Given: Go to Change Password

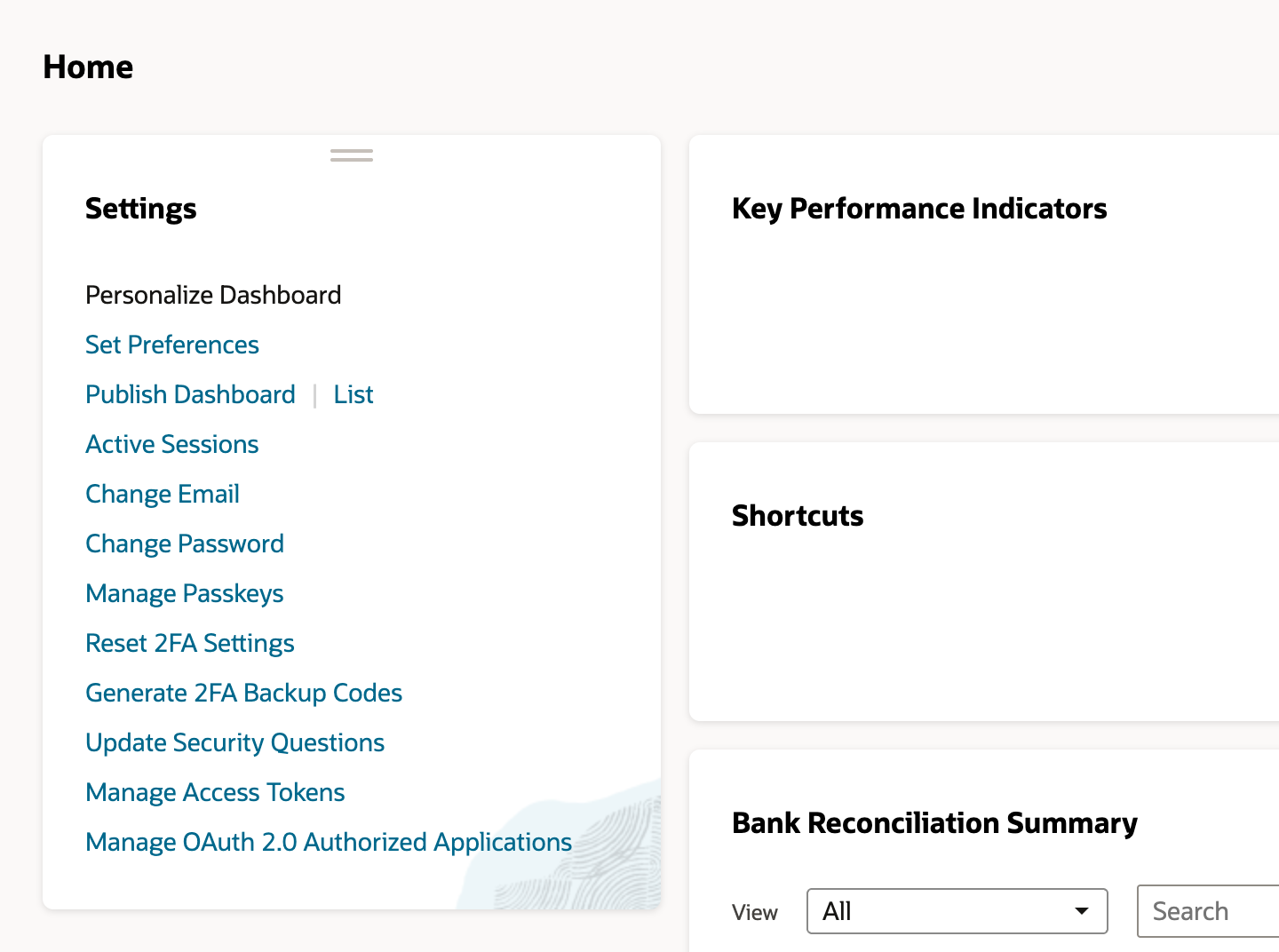Looking at the screenshot, I should click(x=185, y=543).
